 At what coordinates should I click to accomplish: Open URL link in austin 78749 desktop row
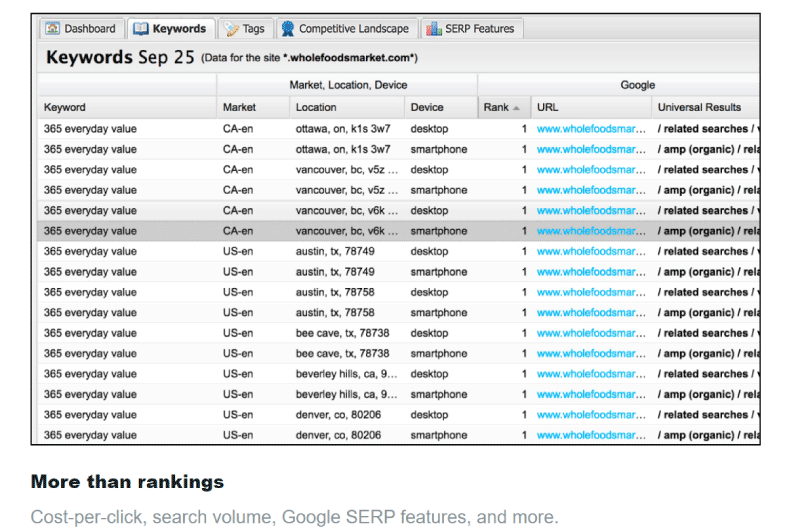[591, 251]
